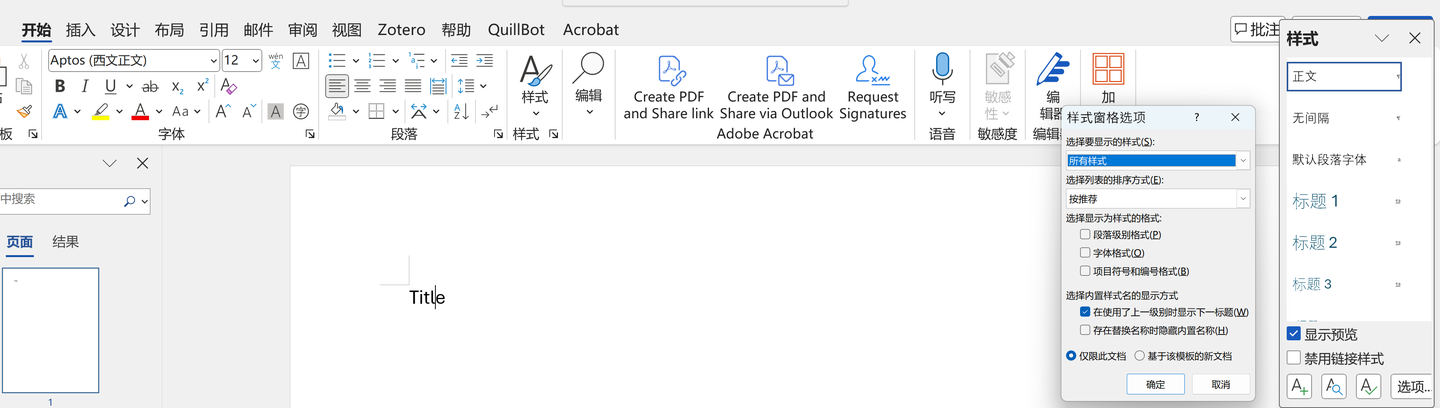Open the font name Aptos dropdown
Viewport: 1440px width, 408px height.
click(x=213, y=61)
